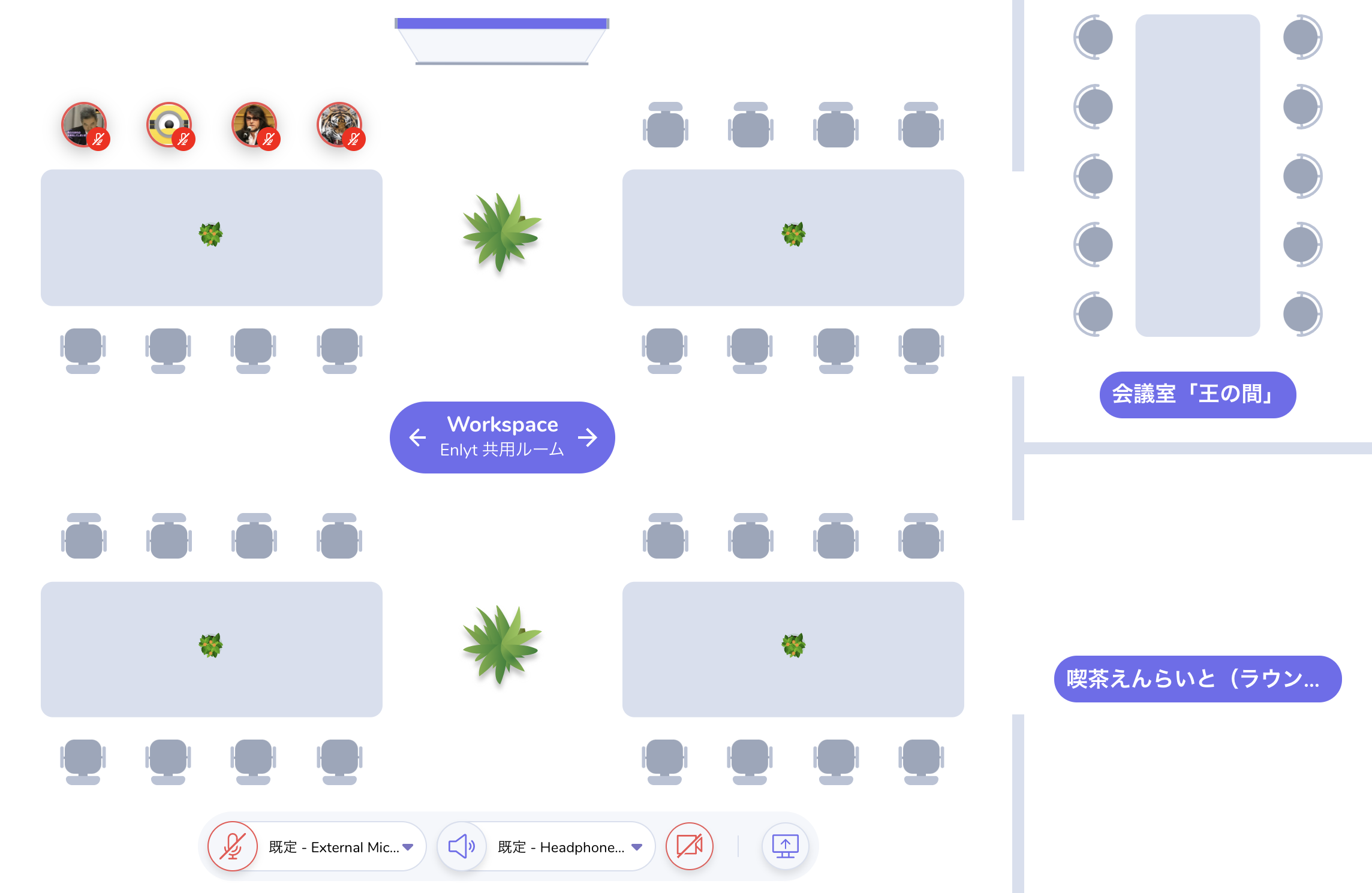Click the muted mic badge on the tiger avatar
This screenshot has height=893, width=1372.
354,140
